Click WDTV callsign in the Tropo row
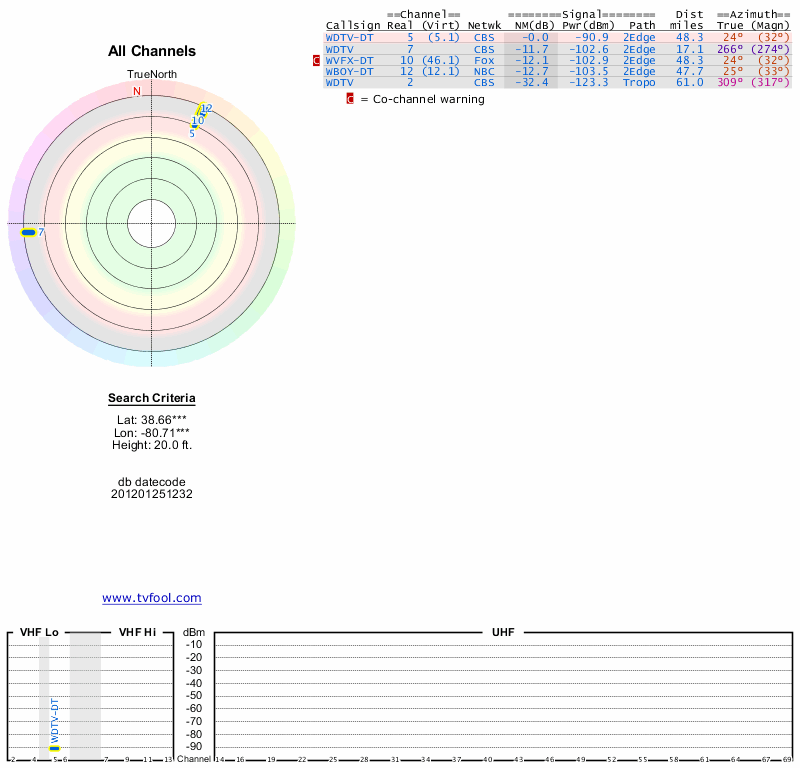The image size is (800, 768). point(340,82)
